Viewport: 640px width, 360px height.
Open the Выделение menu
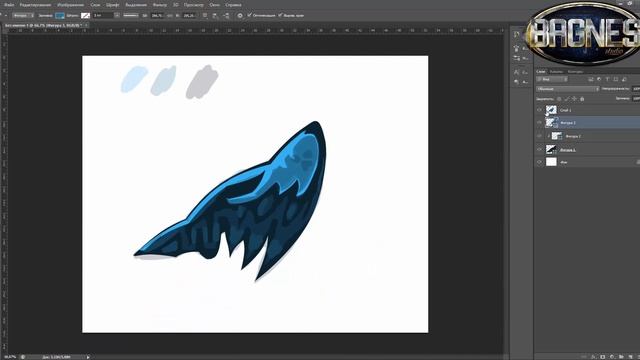click(136, 5)
